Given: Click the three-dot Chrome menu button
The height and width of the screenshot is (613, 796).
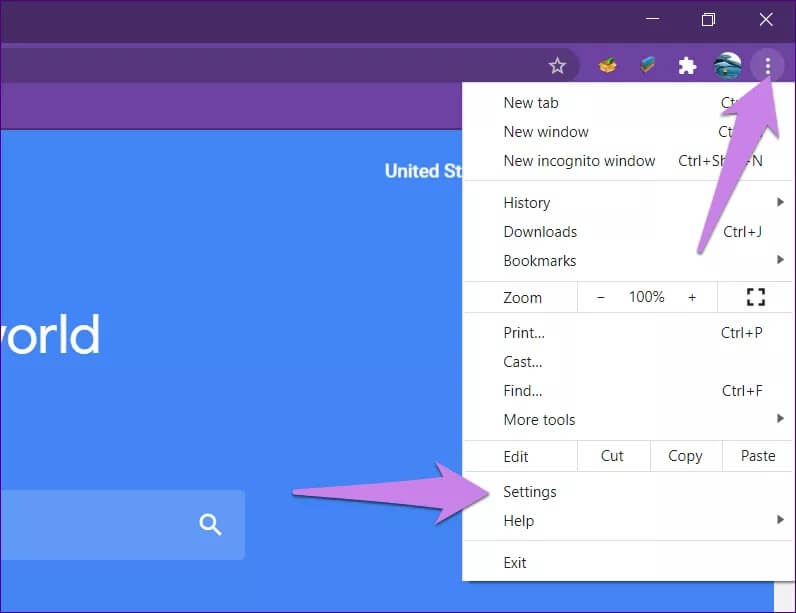Looking at the screenshot, I should pos(767,66).
